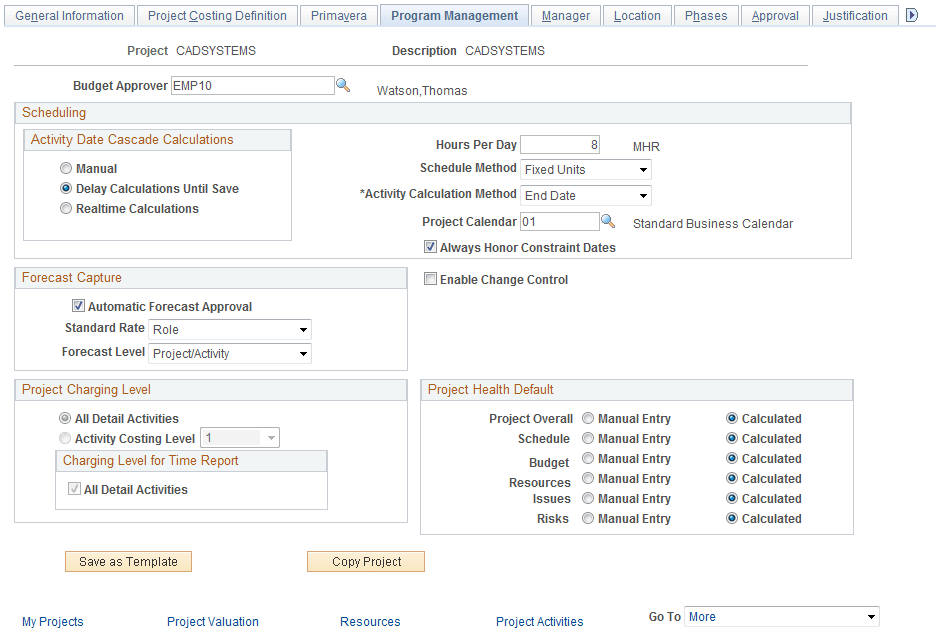Click the Save as Template button

tap(128, 561)
